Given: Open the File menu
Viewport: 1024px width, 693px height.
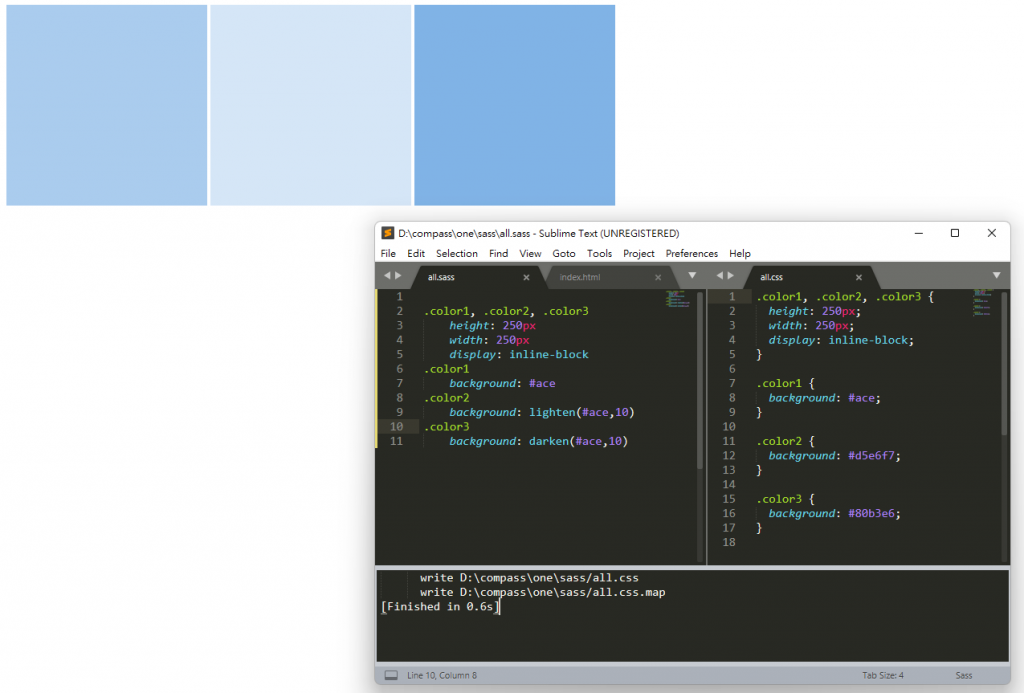Looking at the screenshot, I should [388, 253].
